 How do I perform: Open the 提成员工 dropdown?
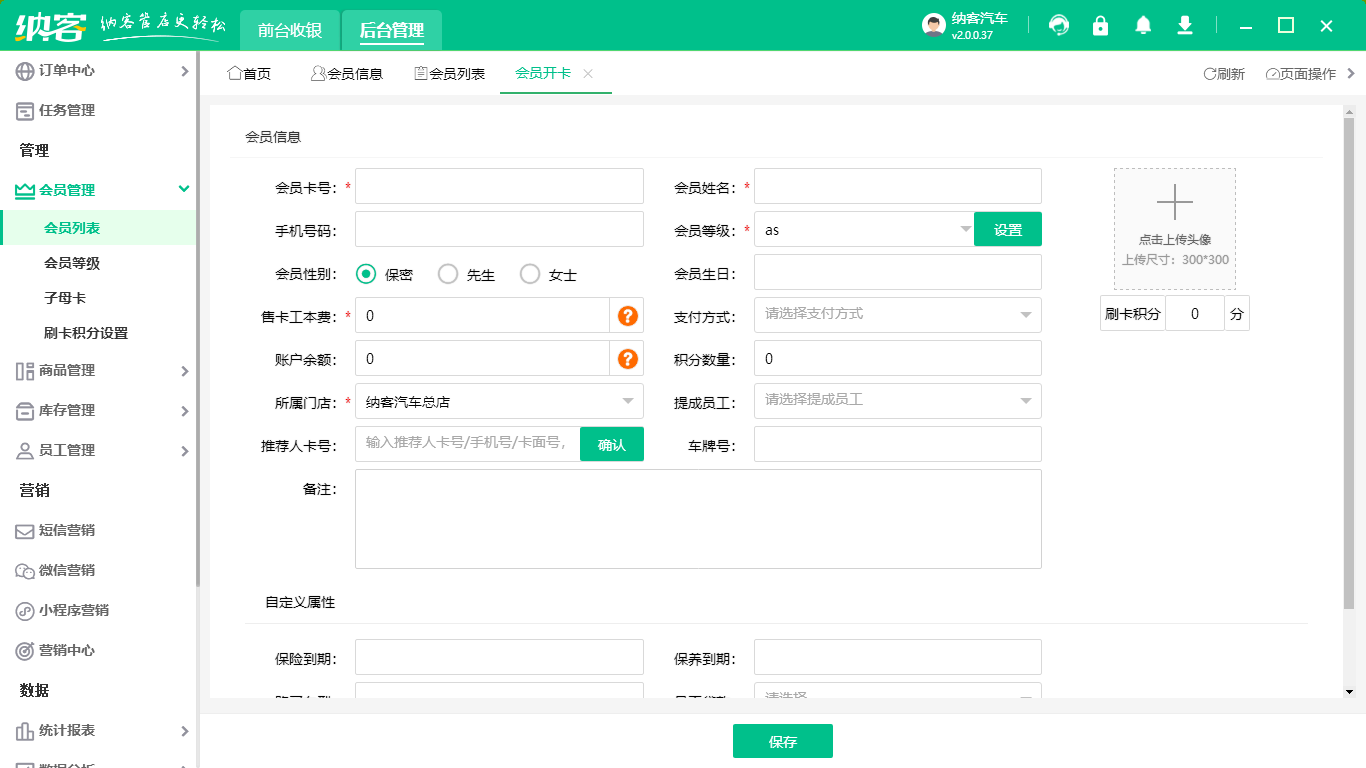pos(897,400)
